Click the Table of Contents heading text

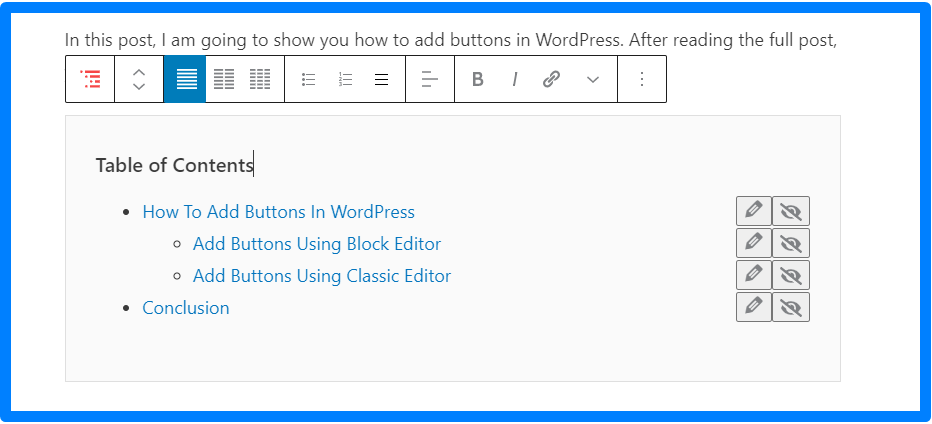coord(174,165)
